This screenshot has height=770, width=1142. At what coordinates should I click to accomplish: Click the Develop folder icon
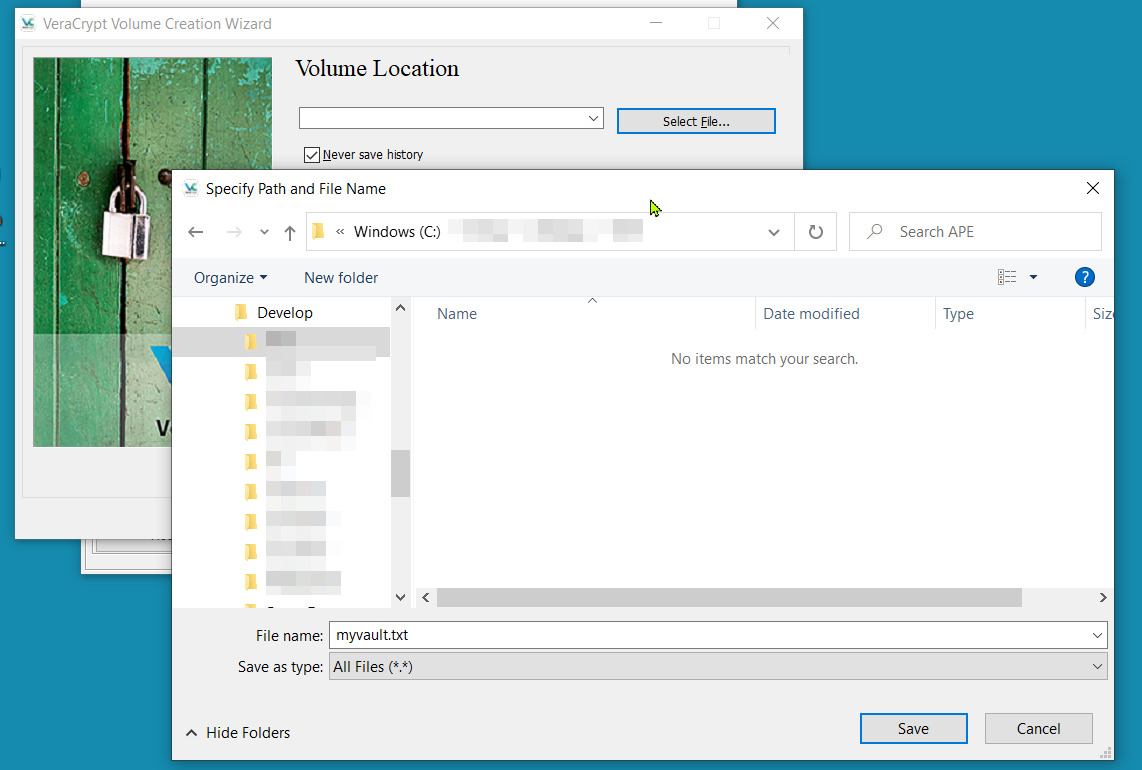[x=240, y=313]
